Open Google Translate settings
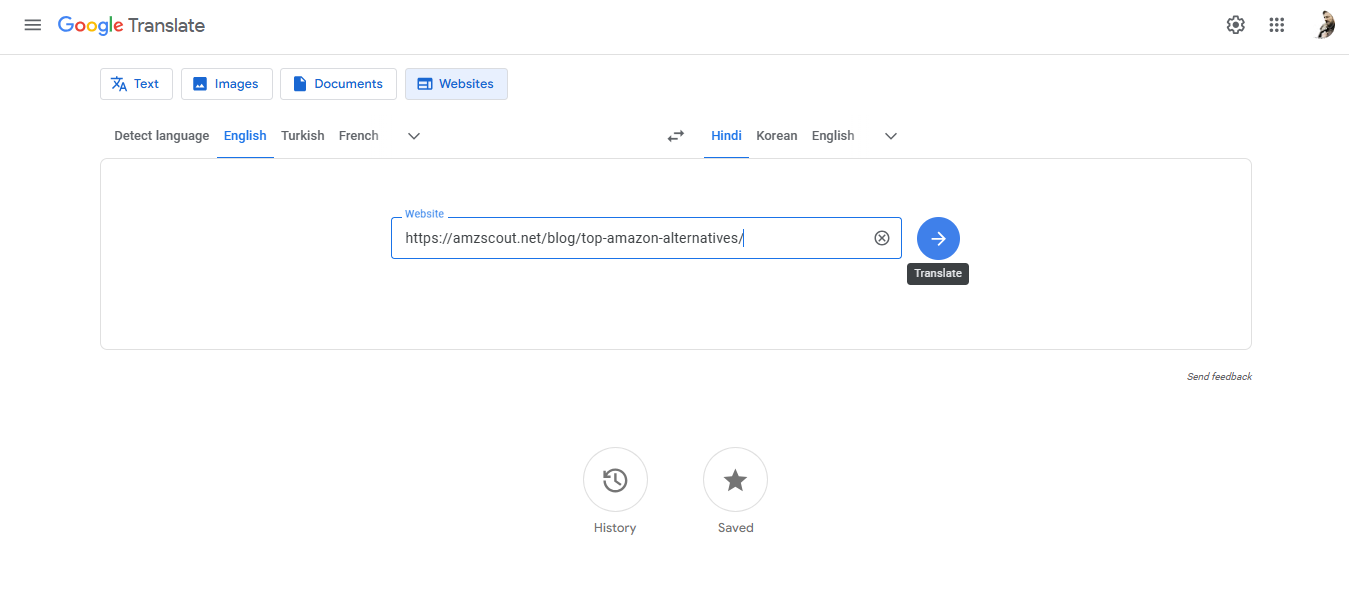Screen dimensions: 1349x589 (1235, 24)
